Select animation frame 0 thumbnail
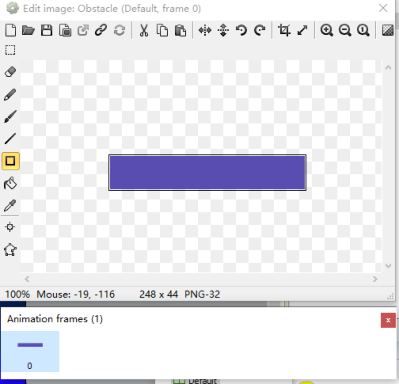This screenshot has width=399, height=384. [30, 351]
